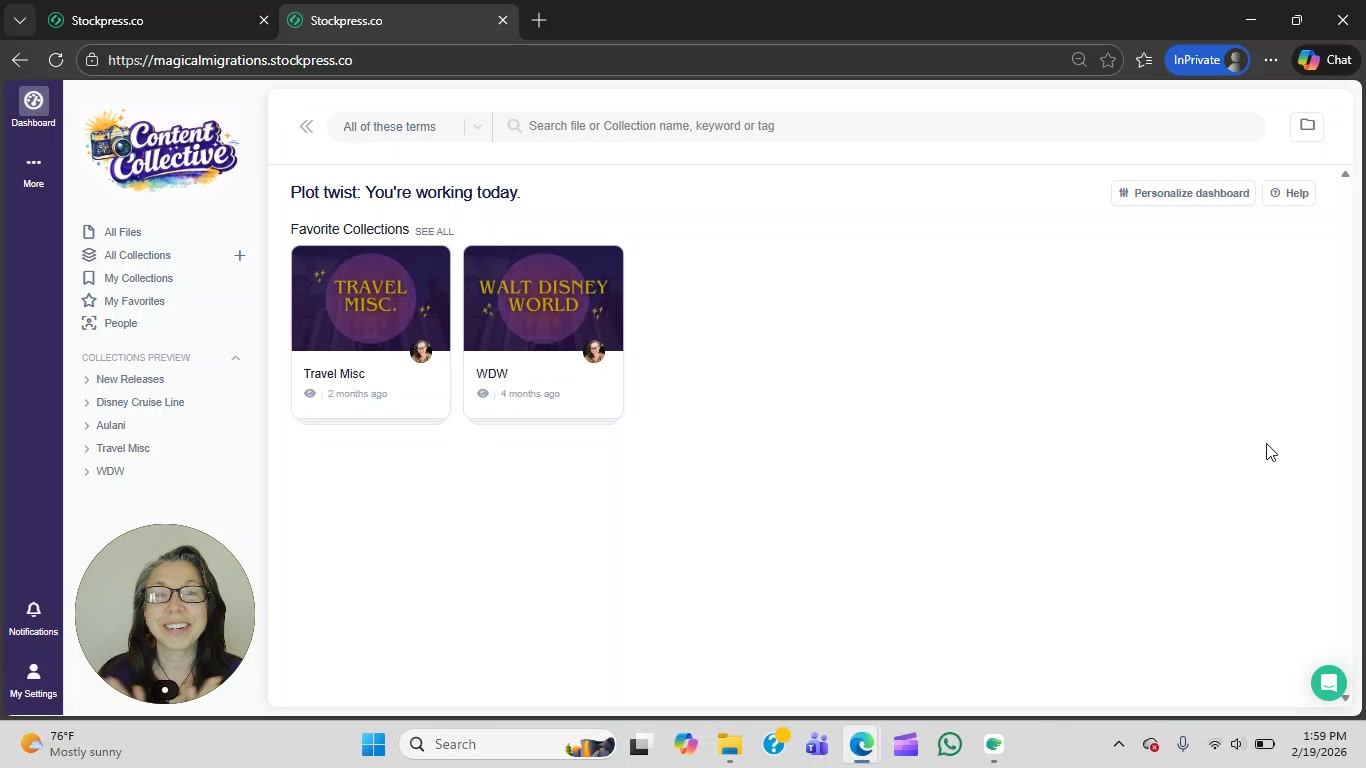Click Personalize dashboard
The height and width of the screenshot is (768, 1366).
coord(1184,193)
